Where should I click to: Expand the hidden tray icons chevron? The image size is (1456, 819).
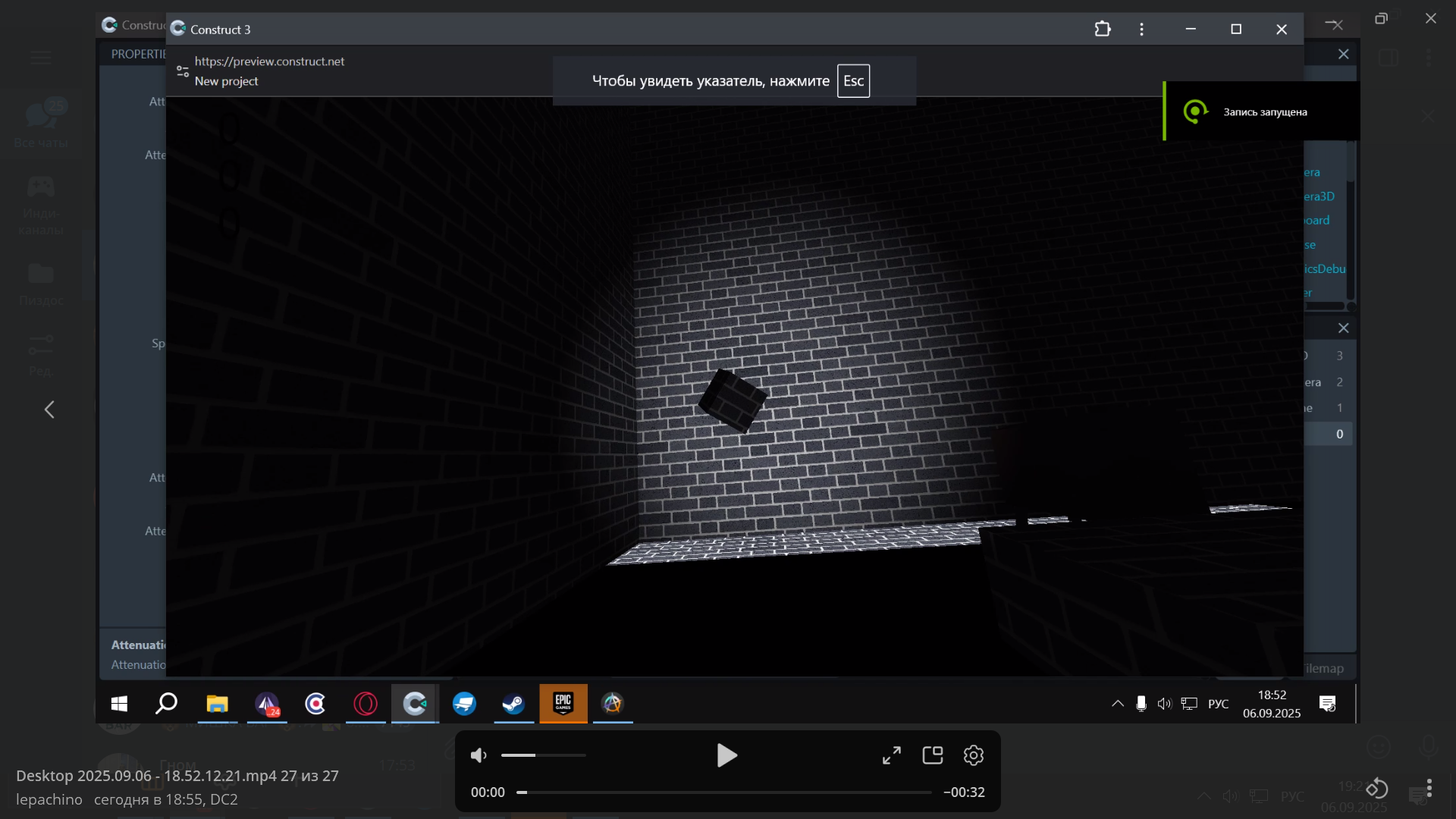click(1118, 704)
